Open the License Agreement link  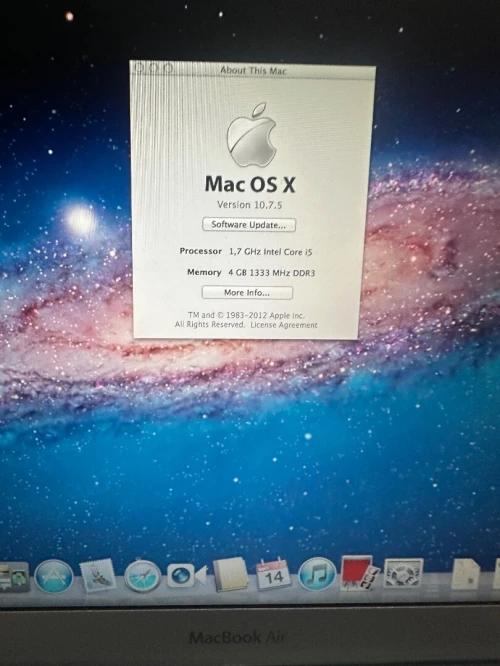[x=284, y=325]
